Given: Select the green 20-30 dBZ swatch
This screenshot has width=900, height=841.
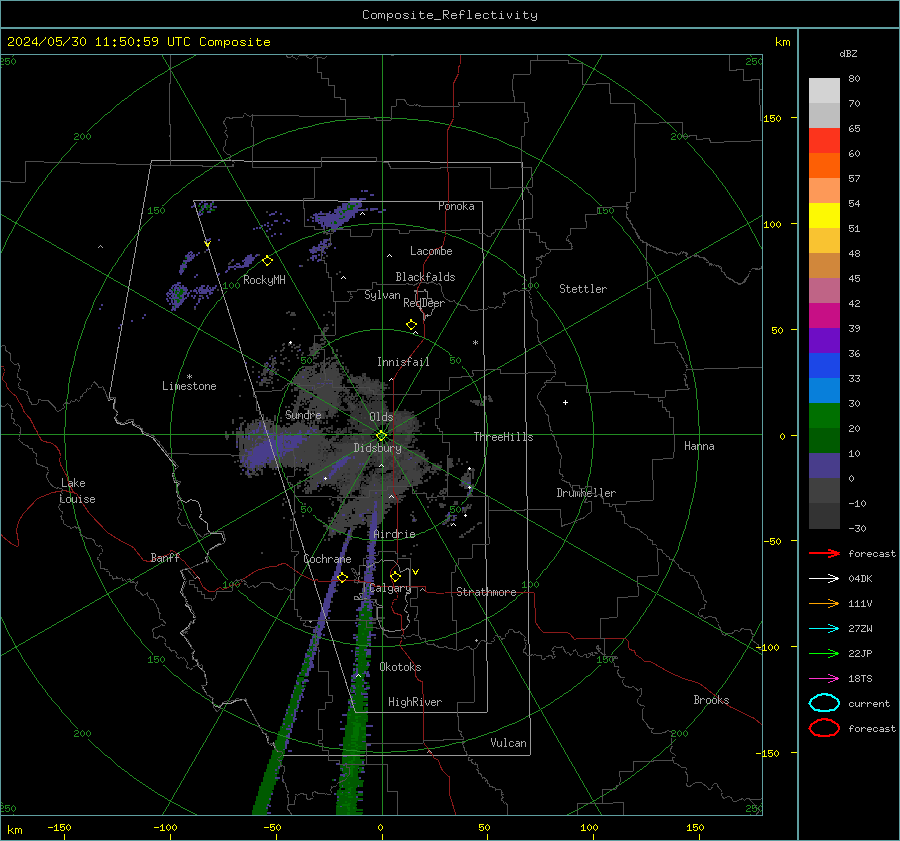Looking at the screenshot, I should [824, 416].
